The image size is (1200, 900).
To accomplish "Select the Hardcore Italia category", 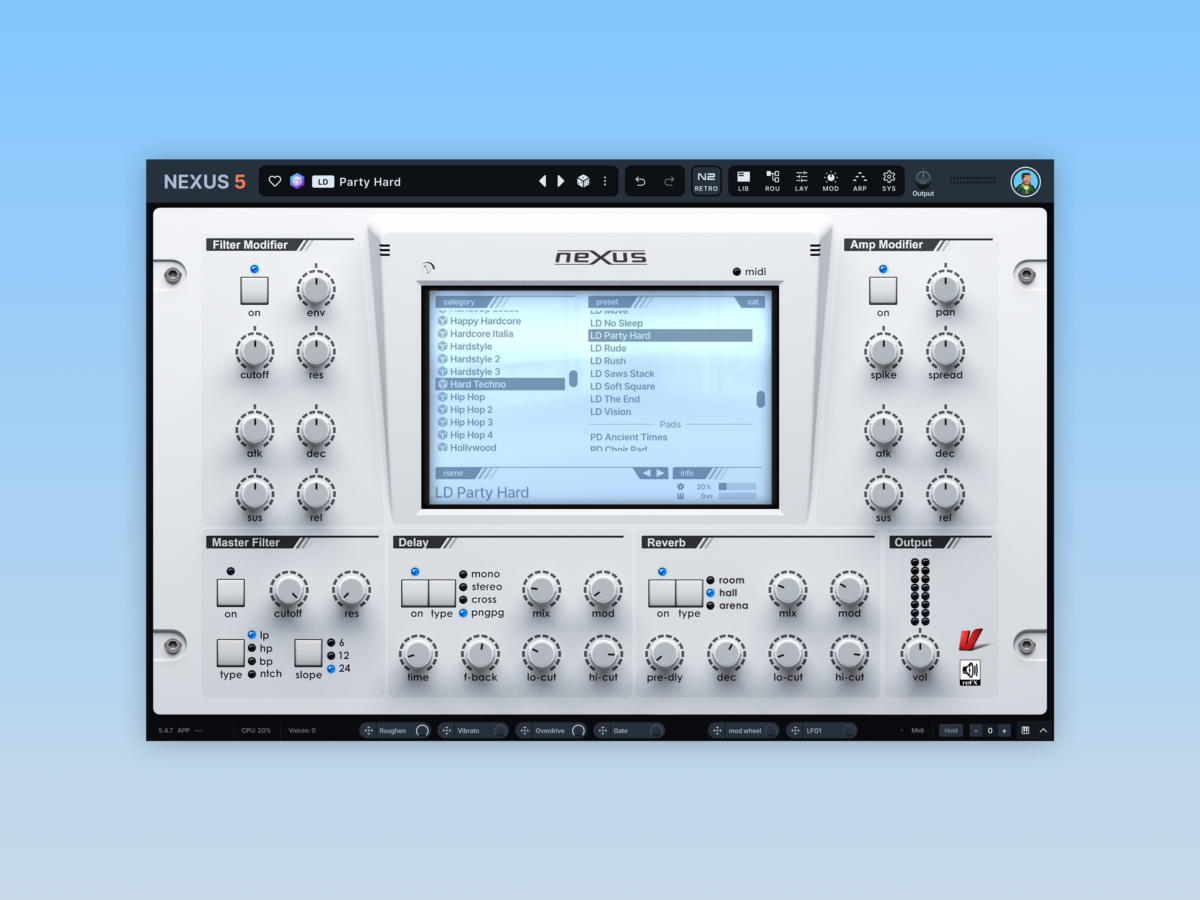I will coord(481,334).
